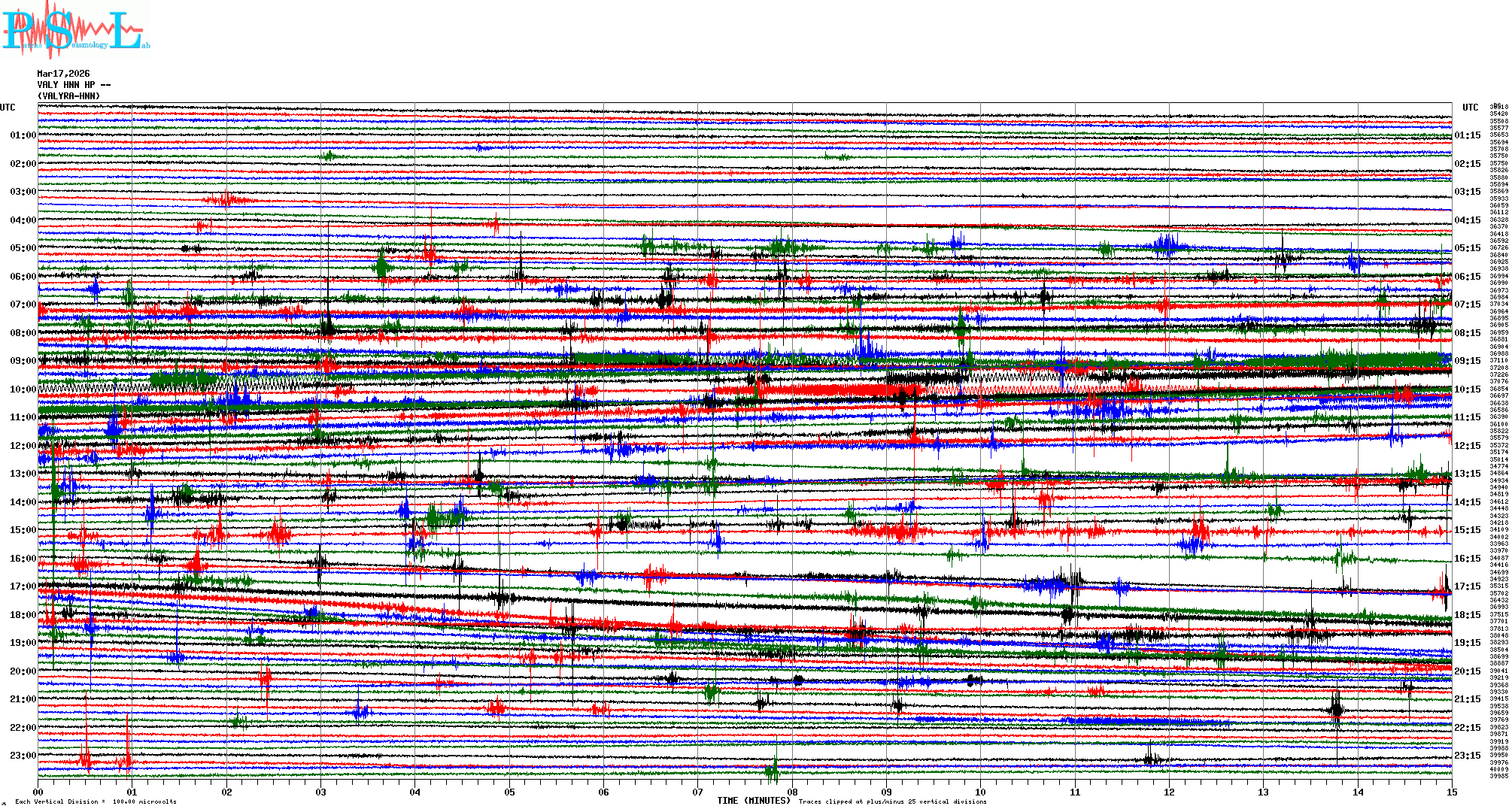Select the 01:00 UTC left hour label
The image size is (1512, 812).
[x=23, y=135]
